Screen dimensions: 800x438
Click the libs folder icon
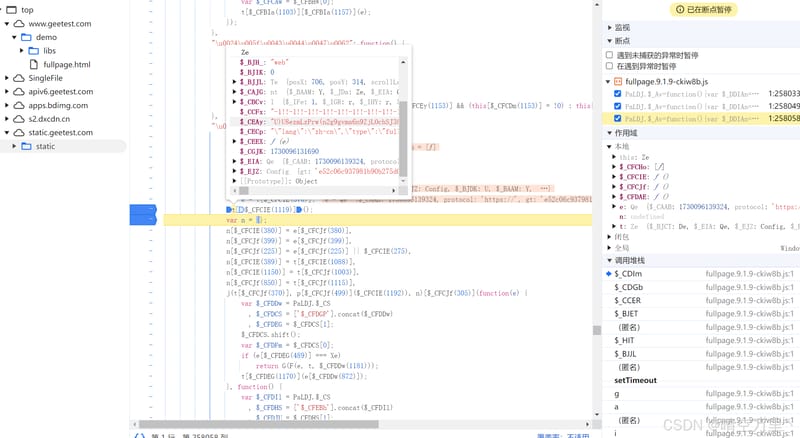(x=34, y=51)
